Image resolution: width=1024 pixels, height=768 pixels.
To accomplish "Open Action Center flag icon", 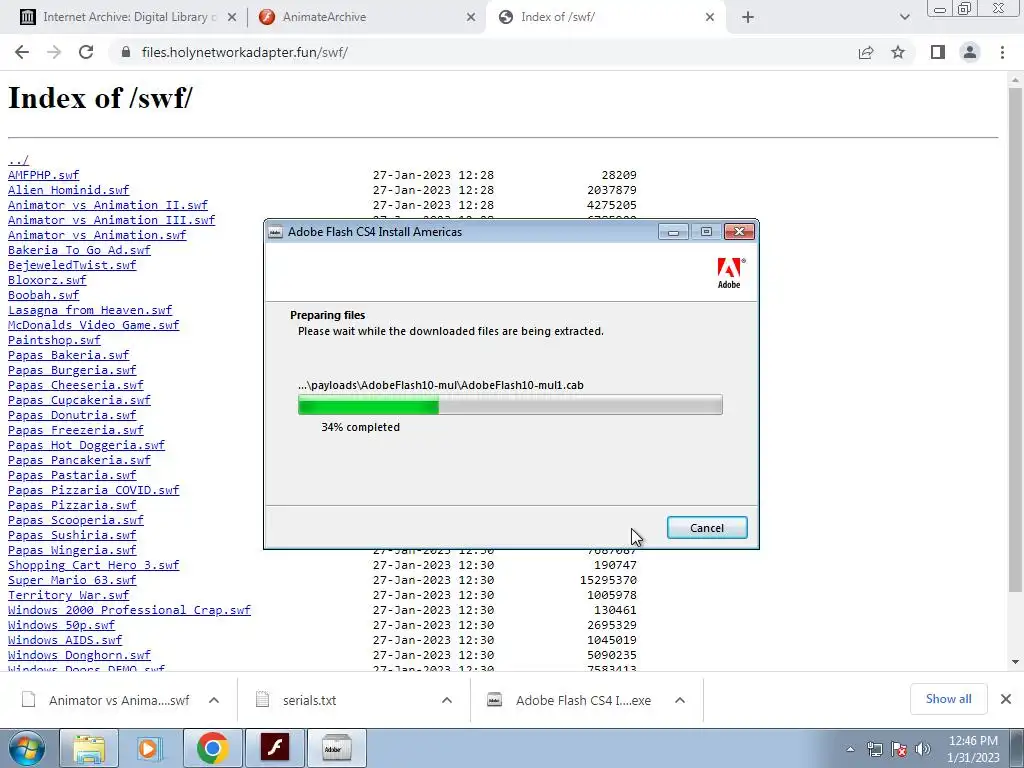I will [x=899, y=749].
